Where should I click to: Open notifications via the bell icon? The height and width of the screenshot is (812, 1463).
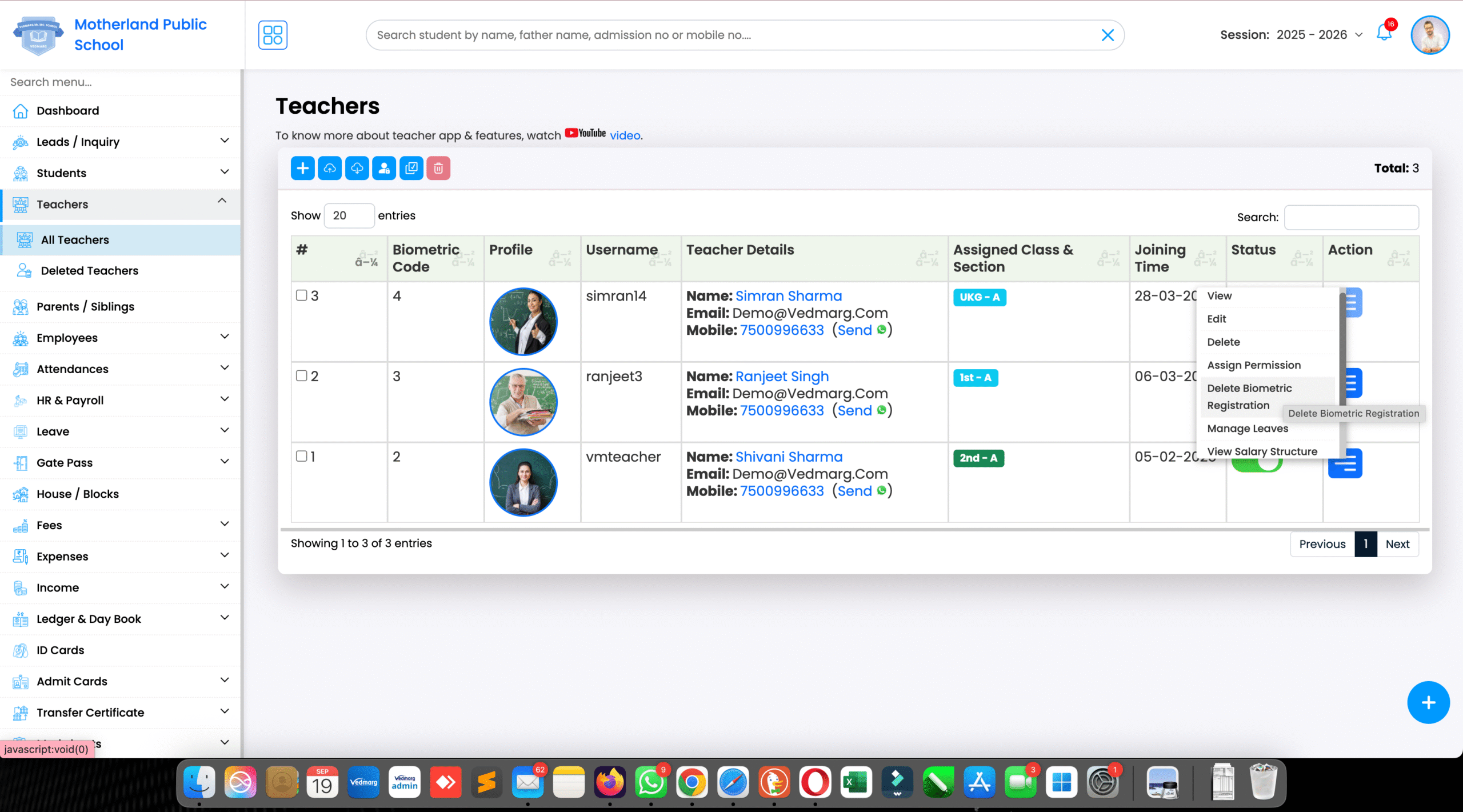click(1384, 34)
